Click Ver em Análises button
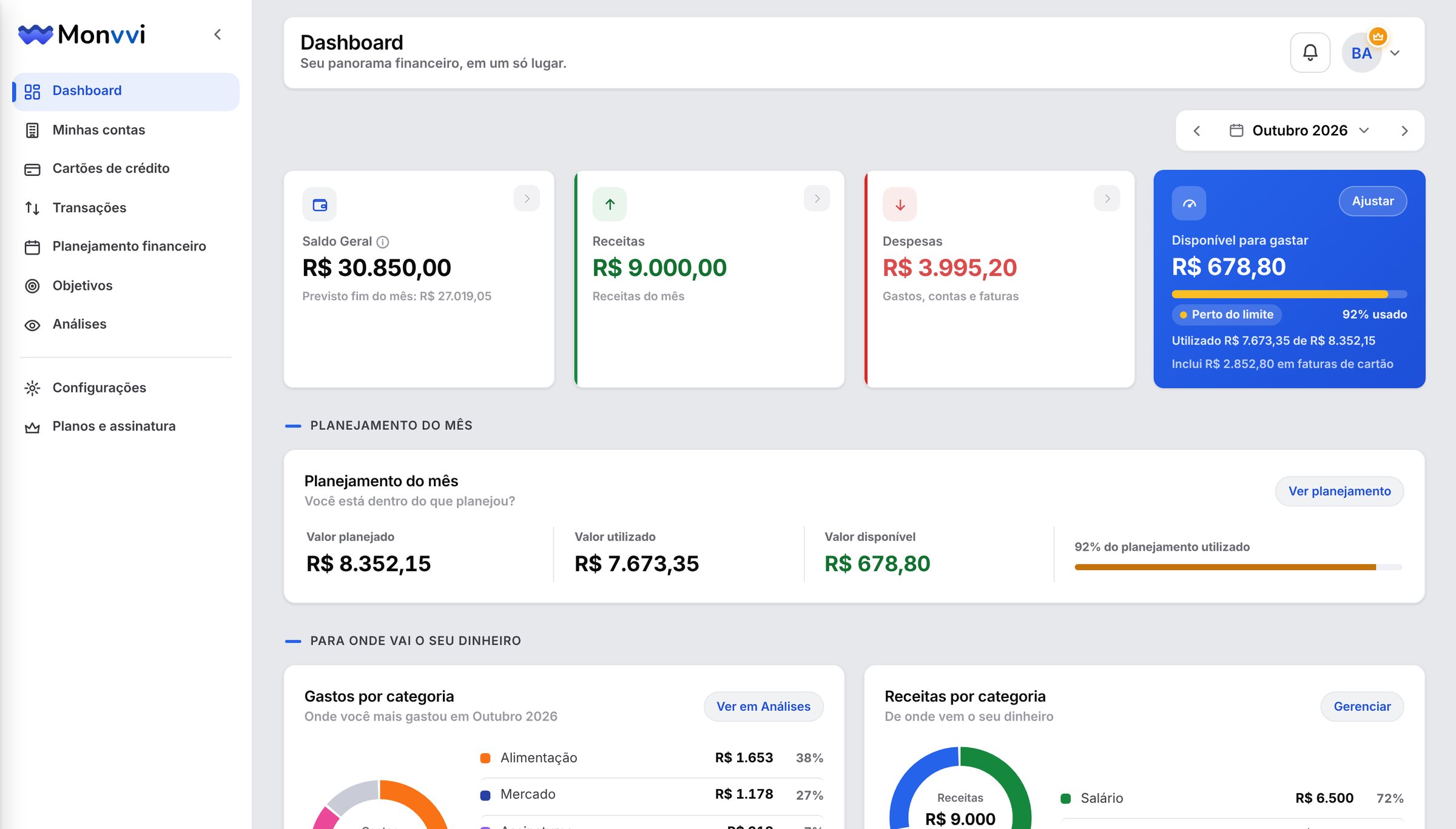 click(x=763, y=706)
